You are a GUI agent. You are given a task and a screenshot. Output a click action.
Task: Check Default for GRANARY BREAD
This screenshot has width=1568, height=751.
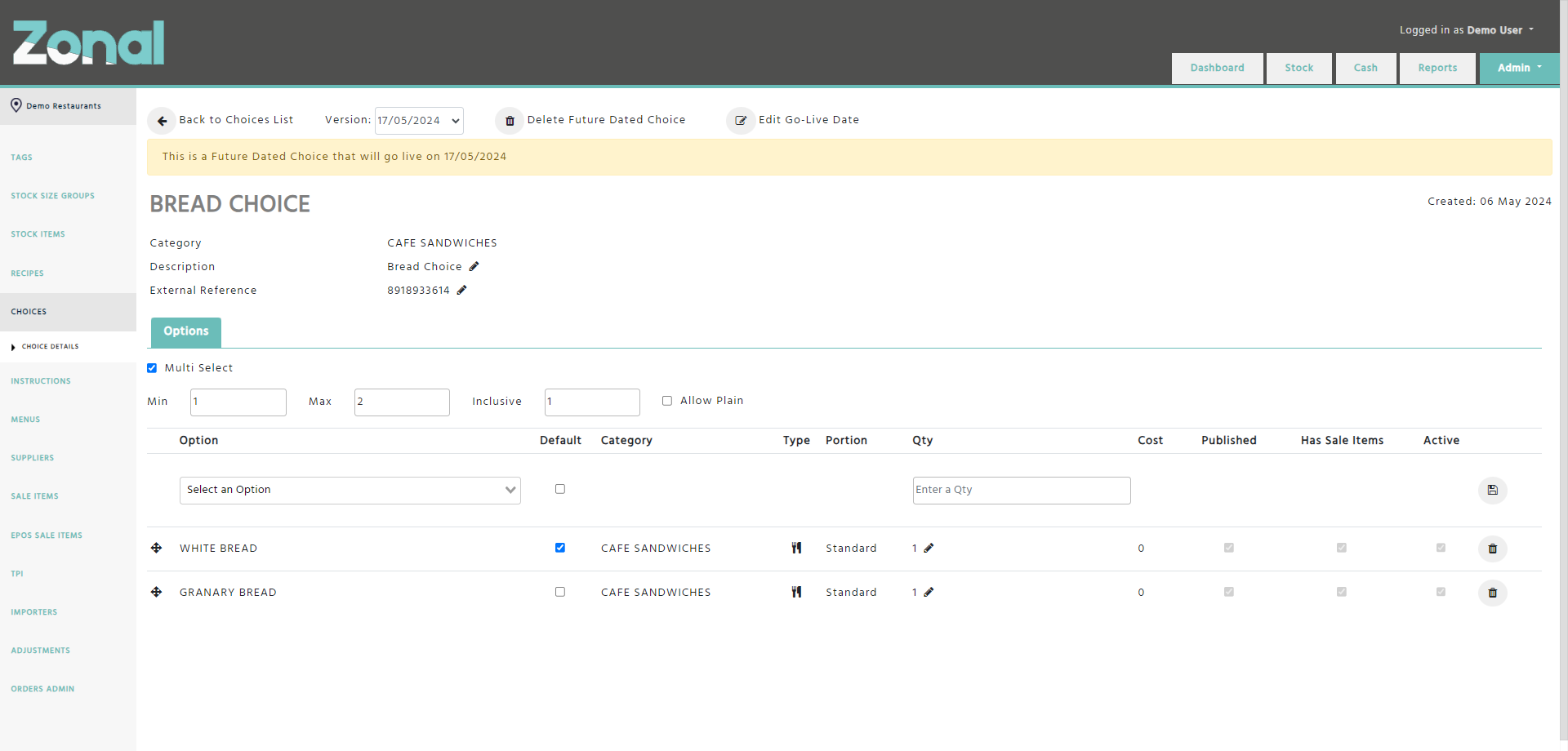tap(560, 592)
